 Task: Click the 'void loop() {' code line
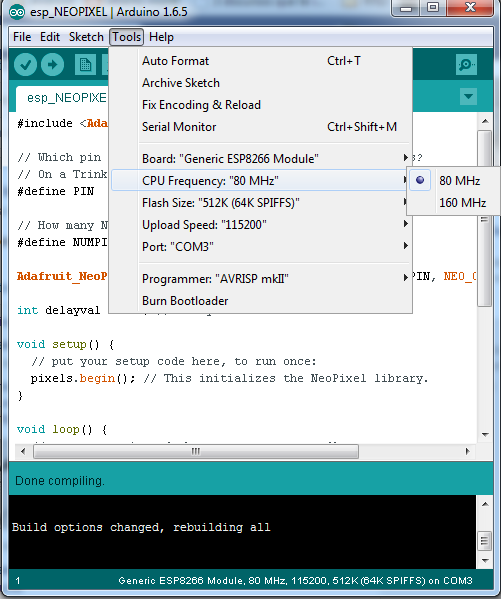(62, 429)
